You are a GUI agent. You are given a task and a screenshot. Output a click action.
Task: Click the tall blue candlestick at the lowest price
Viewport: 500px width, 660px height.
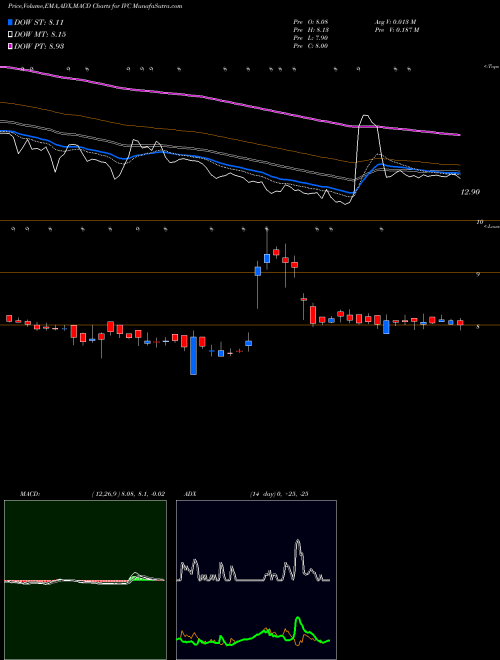(194, 356)
